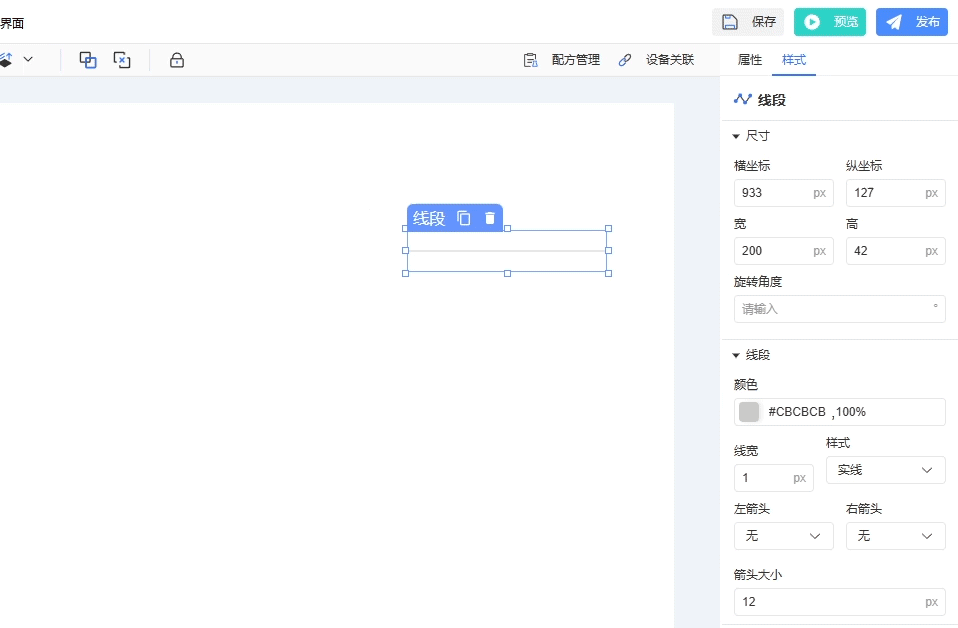This screenshot has width=958, height=628.
Task: Open the layer order dropdown arrow
Action: click(28, 60)
